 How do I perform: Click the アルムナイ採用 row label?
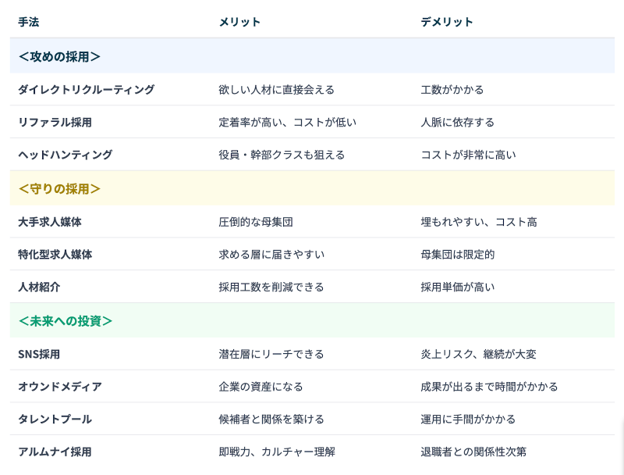55,452
